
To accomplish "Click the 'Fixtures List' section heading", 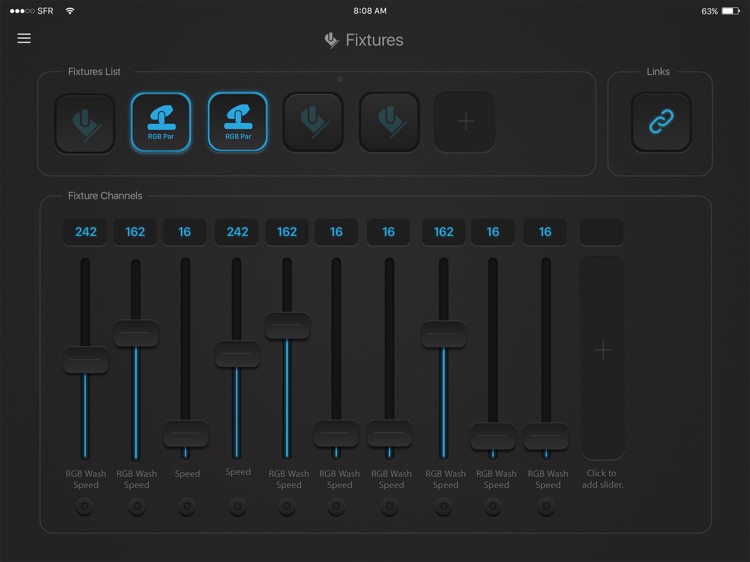I will [x=94, y=72].
